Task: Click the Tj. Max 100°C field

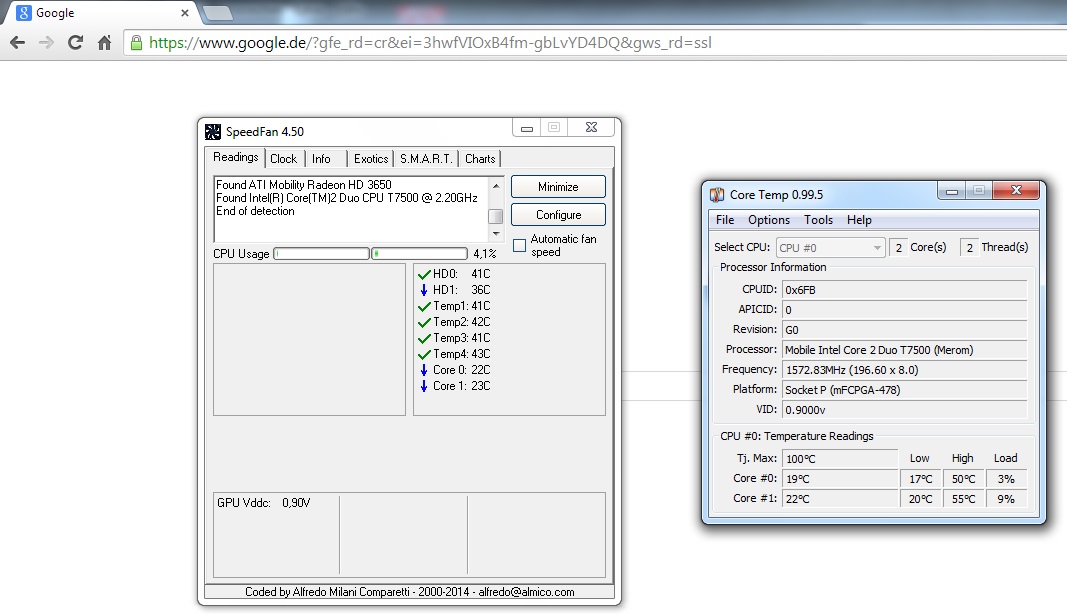Action: click(840, 459)
